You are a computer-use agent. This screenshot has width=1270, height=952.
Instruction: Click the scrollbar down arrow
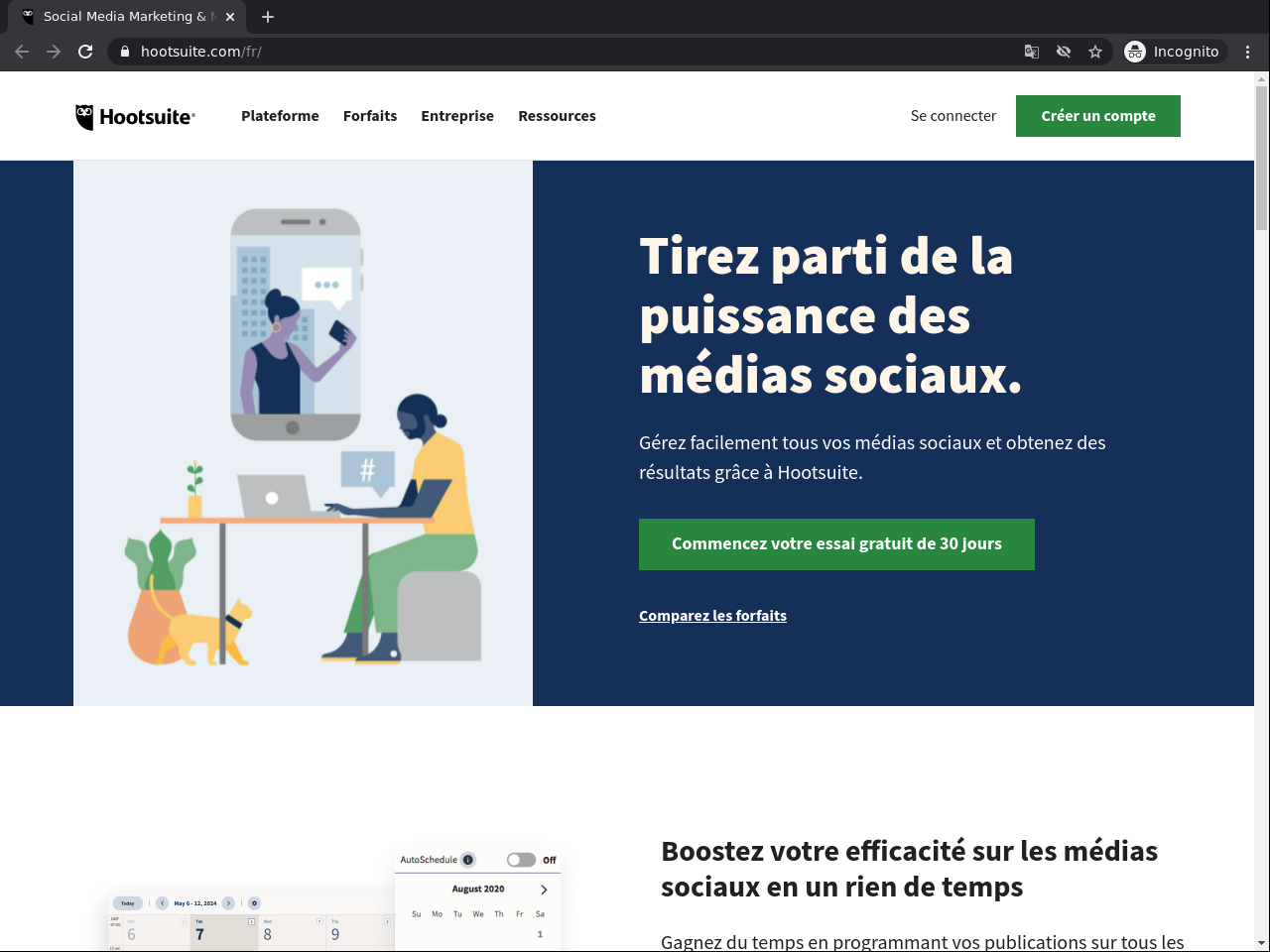tap(1262, 943)
